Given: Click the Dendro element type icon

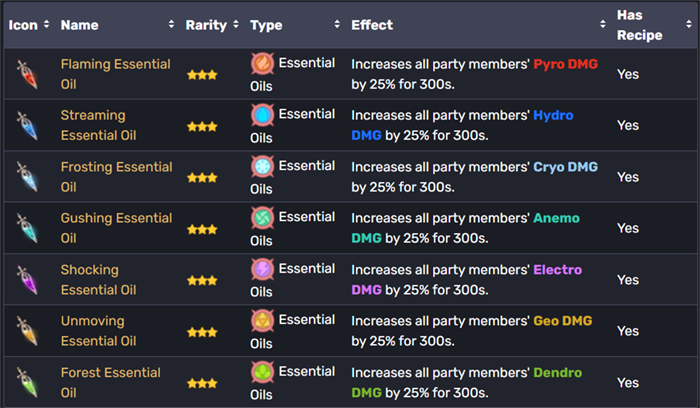Looking at the screenshot, I should [262, 373].
